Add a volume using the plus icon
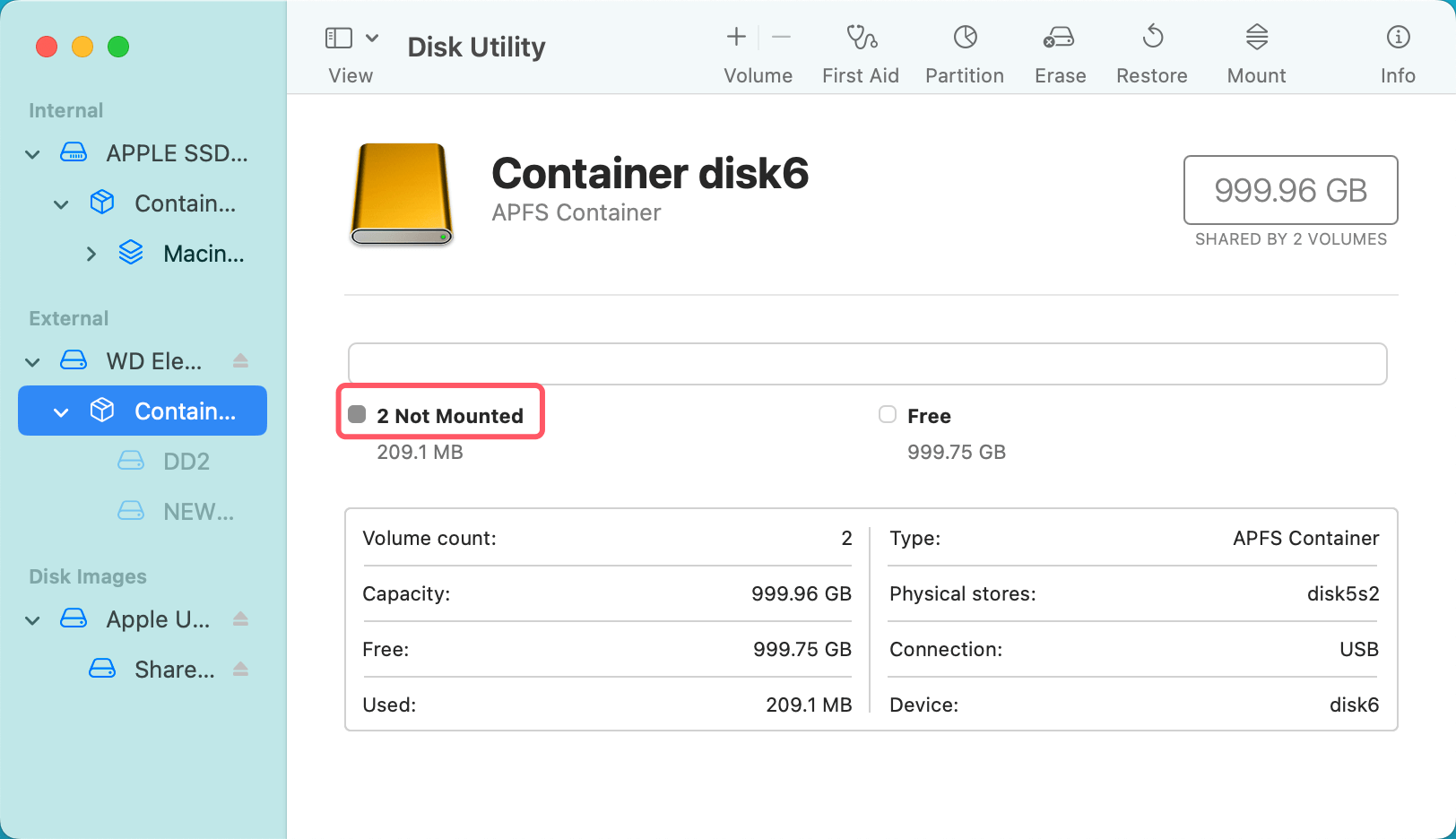The image size is (1456, 839). [734, 38]
